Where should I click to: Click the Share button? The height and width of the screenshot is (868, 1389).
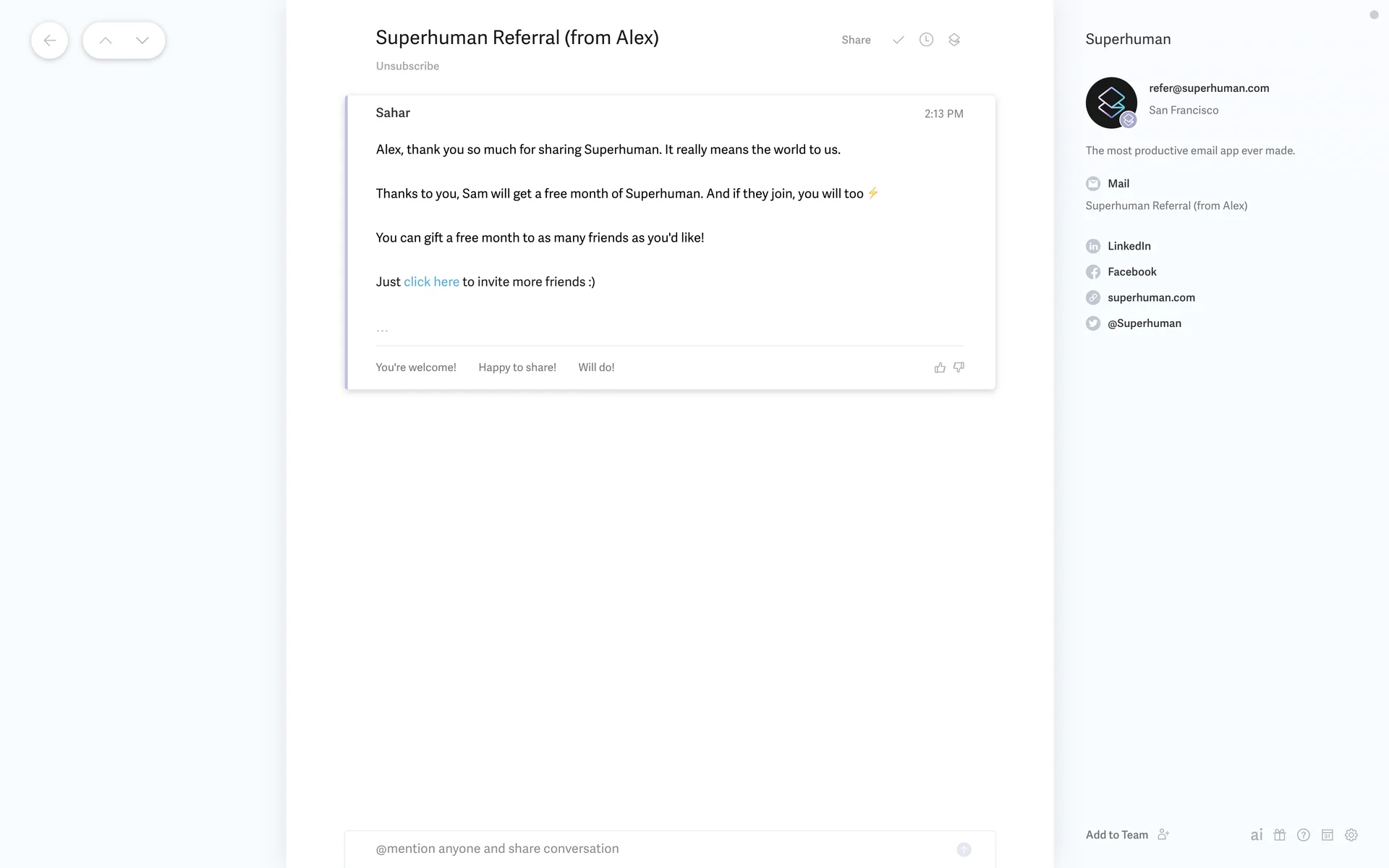(x=856, y=40)
